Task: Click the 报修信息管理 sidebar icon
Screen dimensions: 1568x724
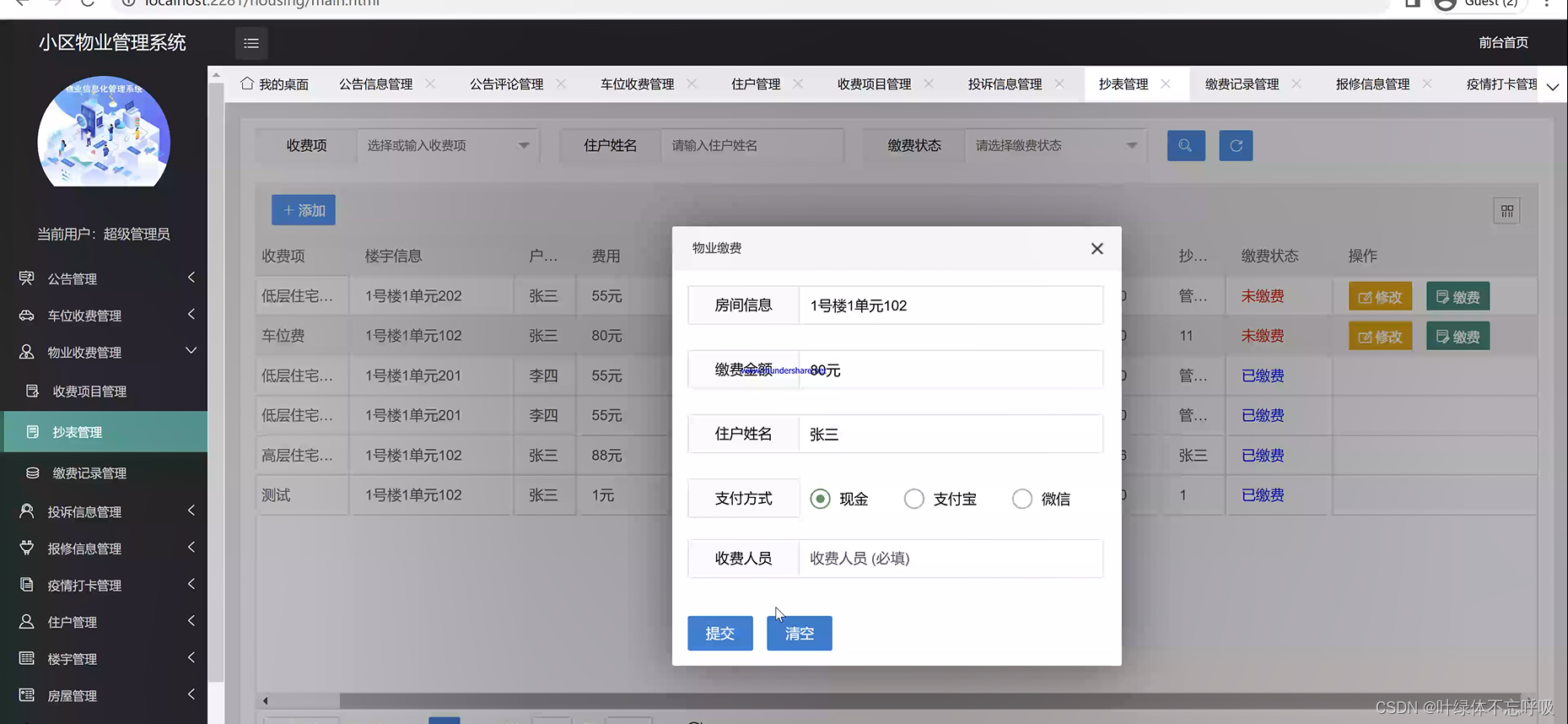Action: pos(27,548)
